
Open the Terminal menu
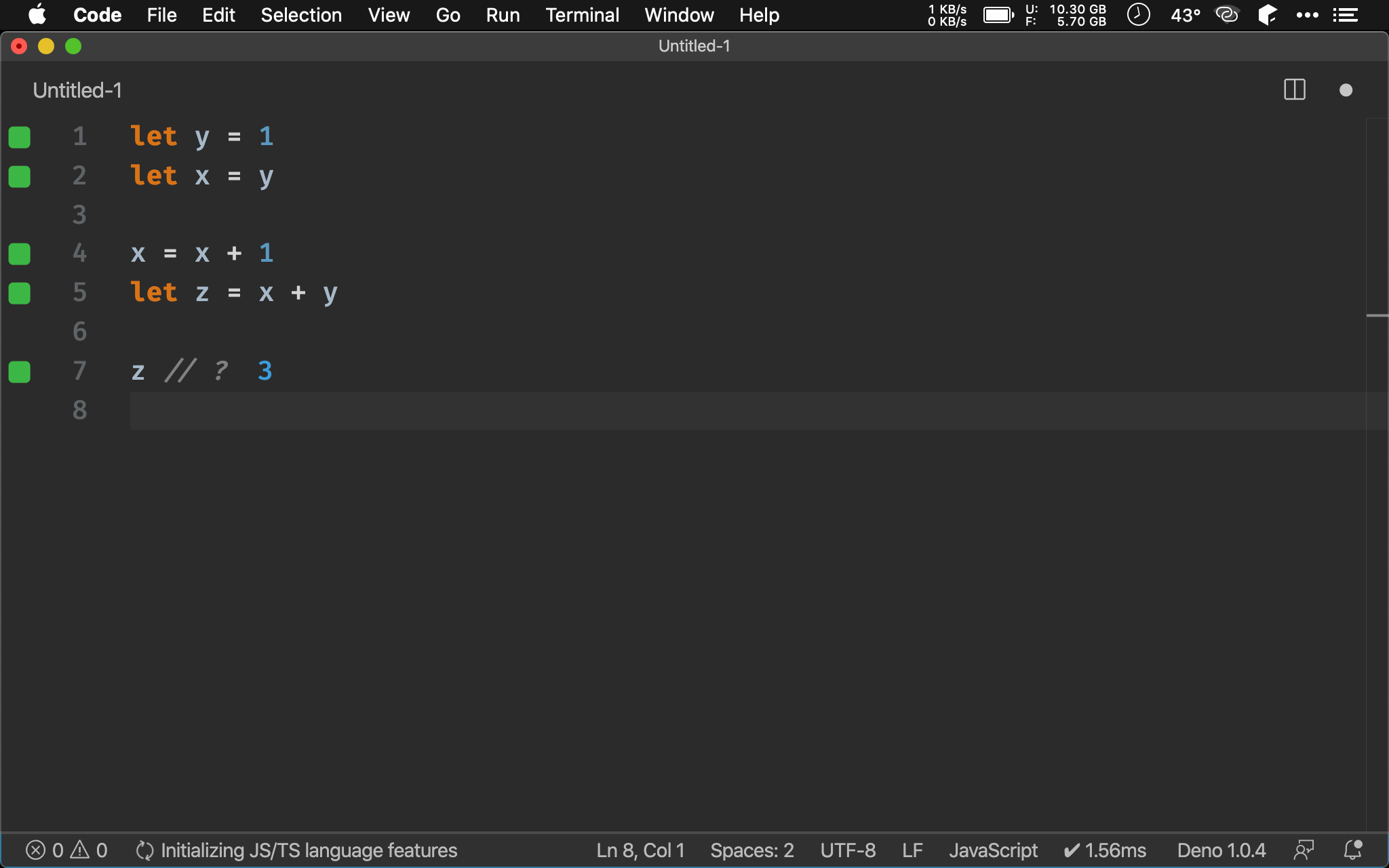582,15
